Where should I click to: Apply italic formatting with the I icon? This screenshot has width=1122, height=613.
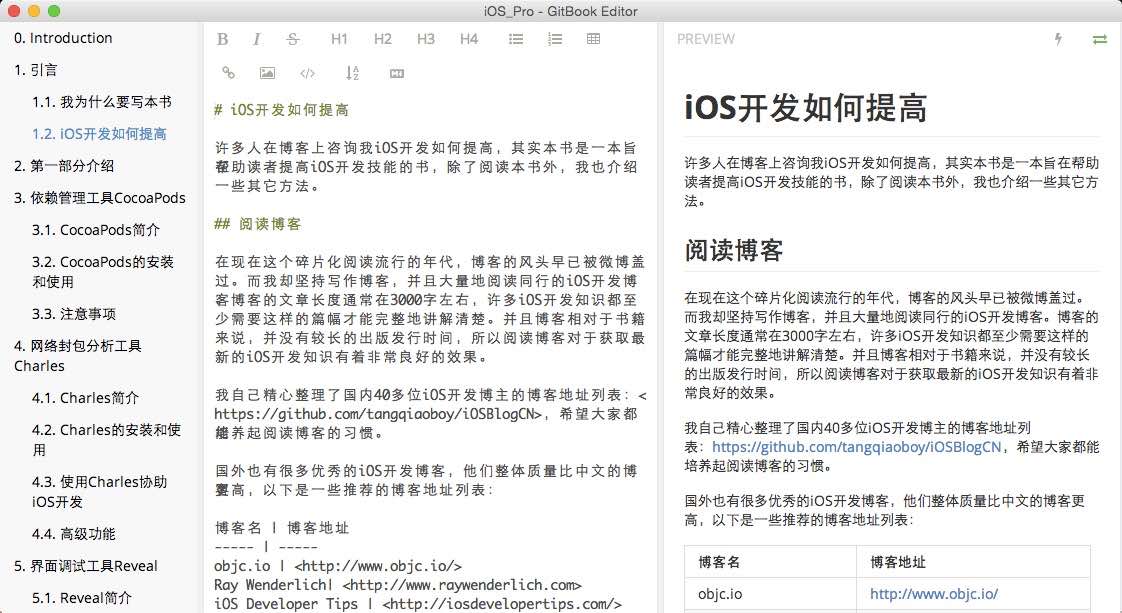257,39
